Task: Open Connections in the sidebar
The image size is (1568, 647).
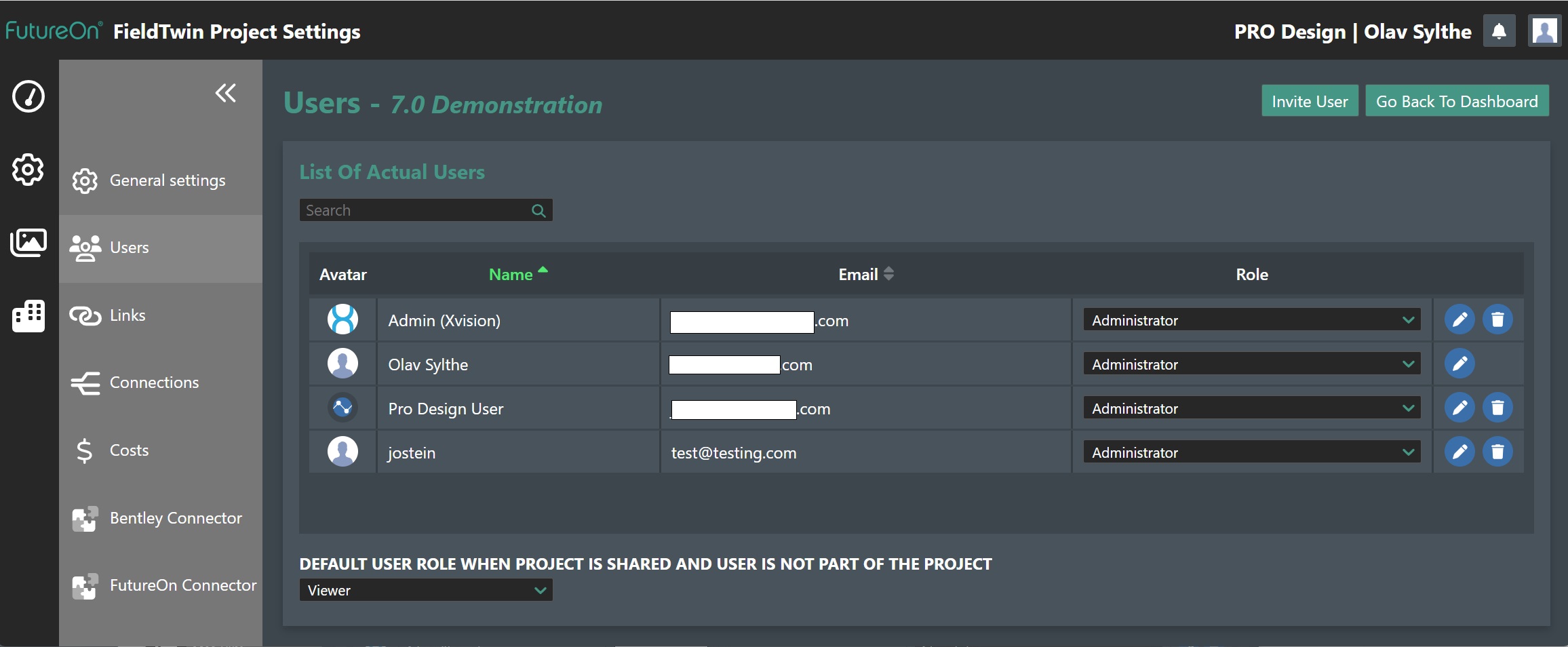Action: point(161,383)
